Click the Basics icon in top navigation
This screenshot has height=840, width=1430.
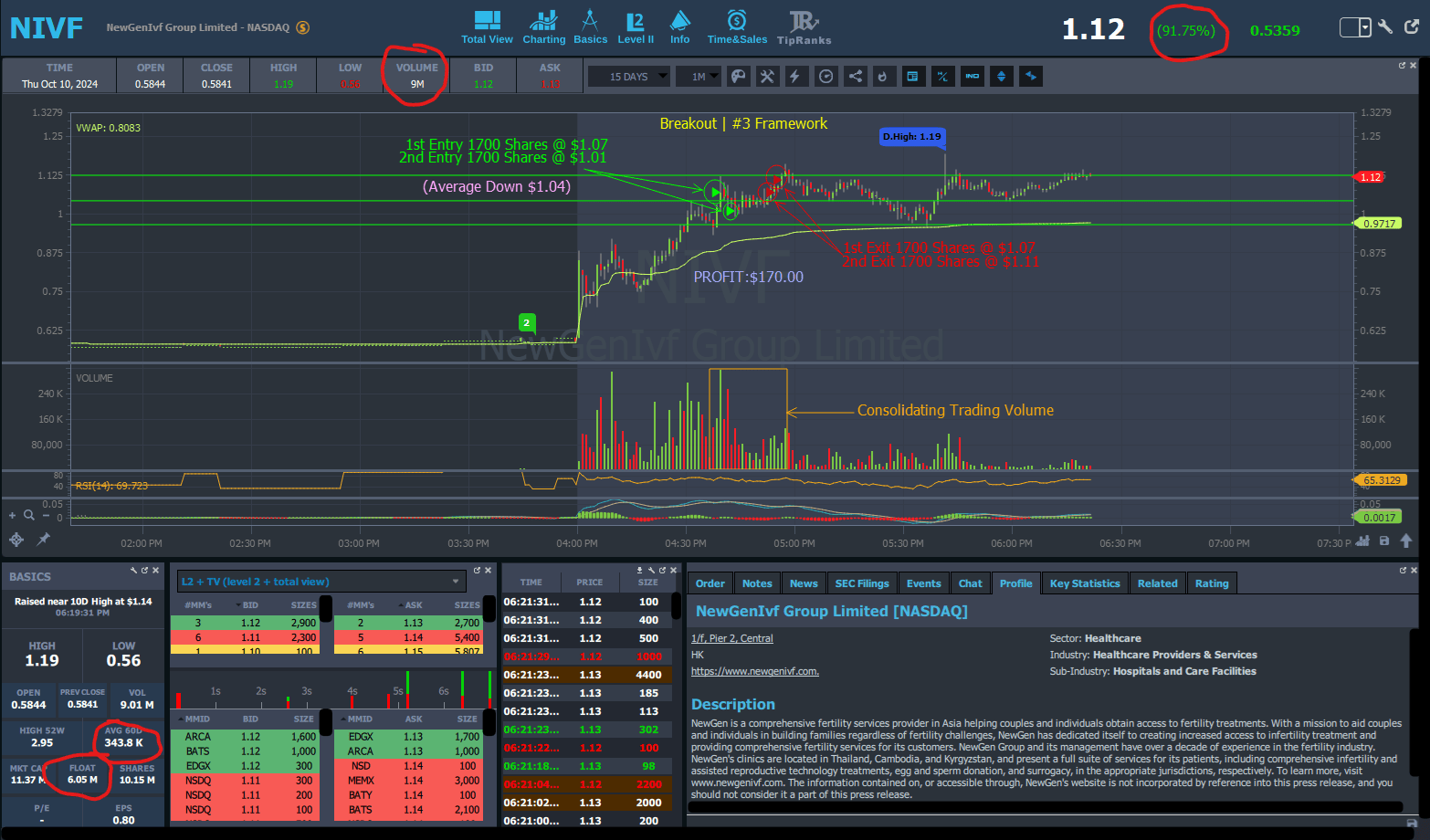[x=591, y=26]
